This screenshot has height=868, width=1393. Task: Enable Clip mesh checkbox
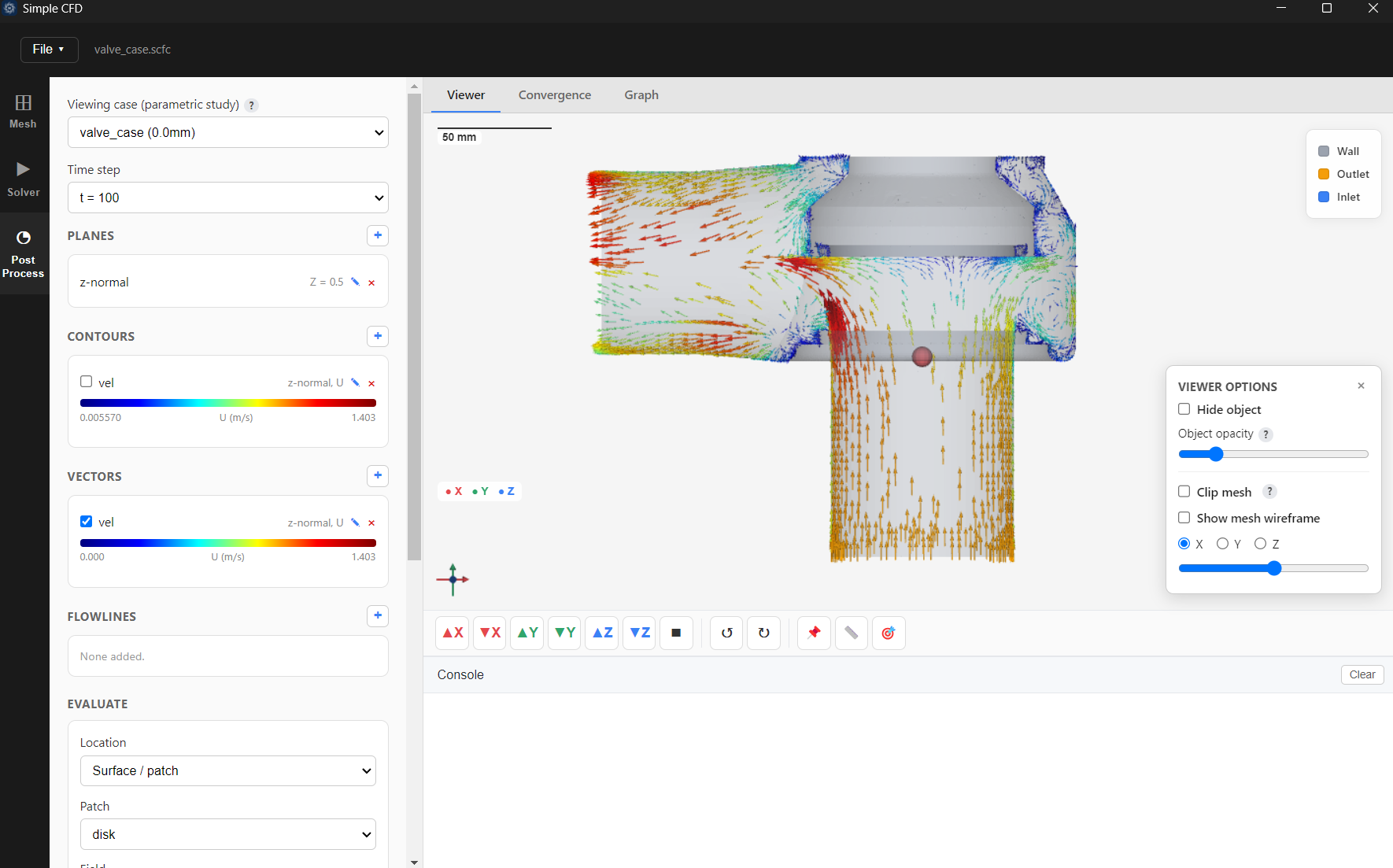pos(1184,492)
